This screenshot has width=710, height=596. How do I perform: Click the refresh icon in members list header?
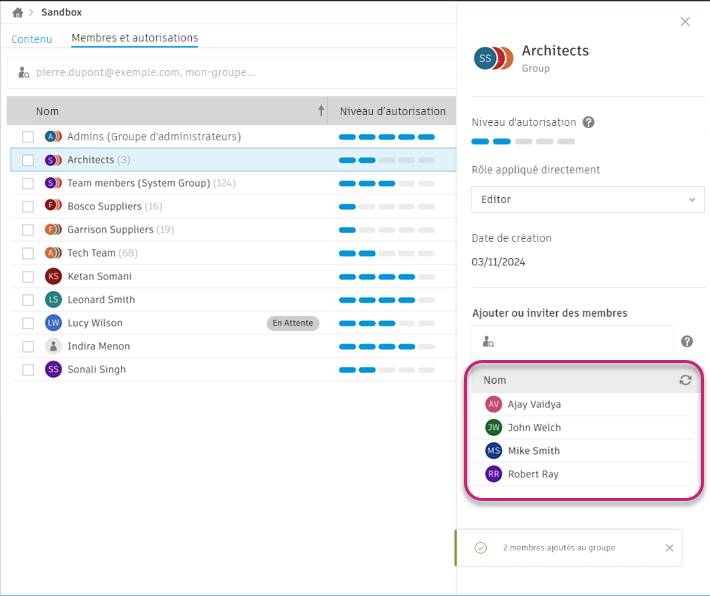tap(685, 380)
